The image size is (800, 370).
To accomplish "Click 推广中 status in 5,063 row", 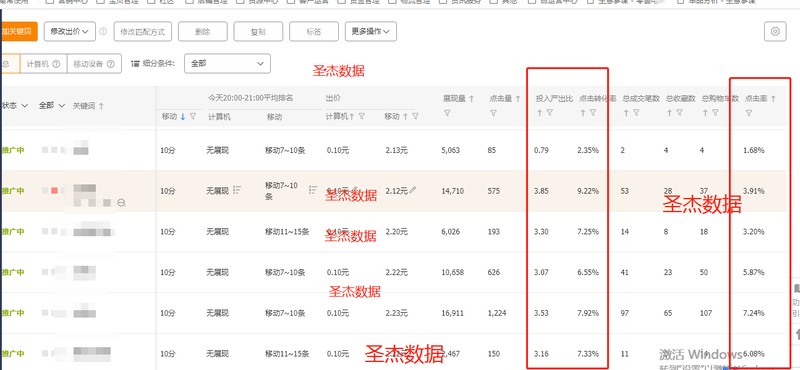I will [x=13, y=150].
